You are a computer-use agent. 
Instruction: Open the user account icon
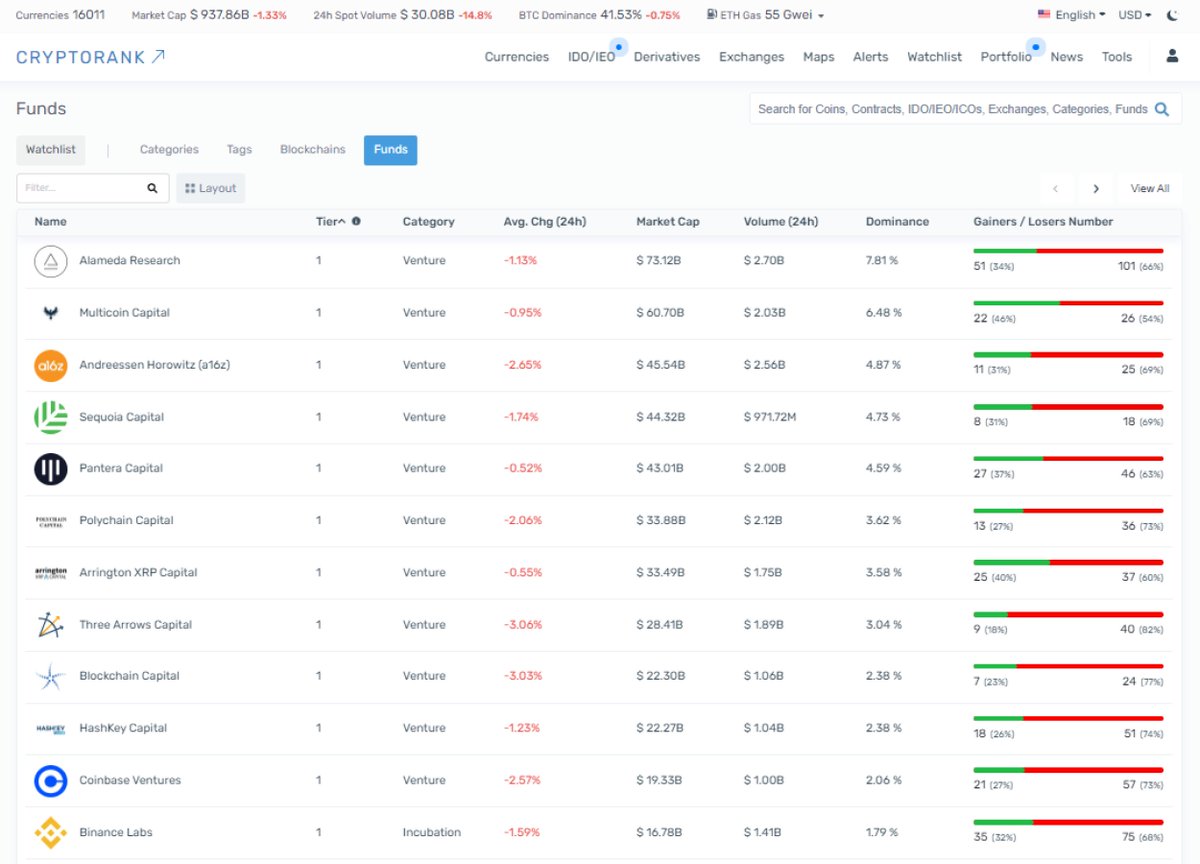point(1172,56)
